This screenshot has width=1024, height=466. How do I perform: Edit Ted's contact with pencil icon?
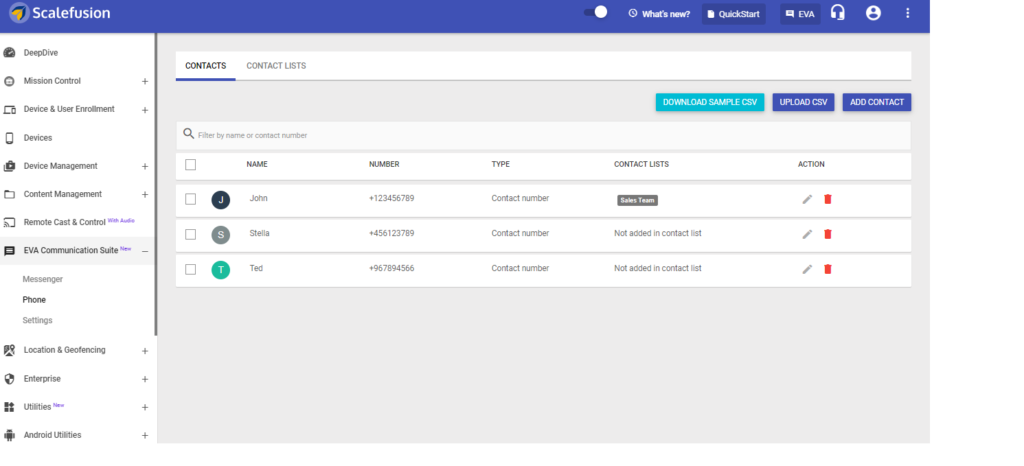click(807, 269)
